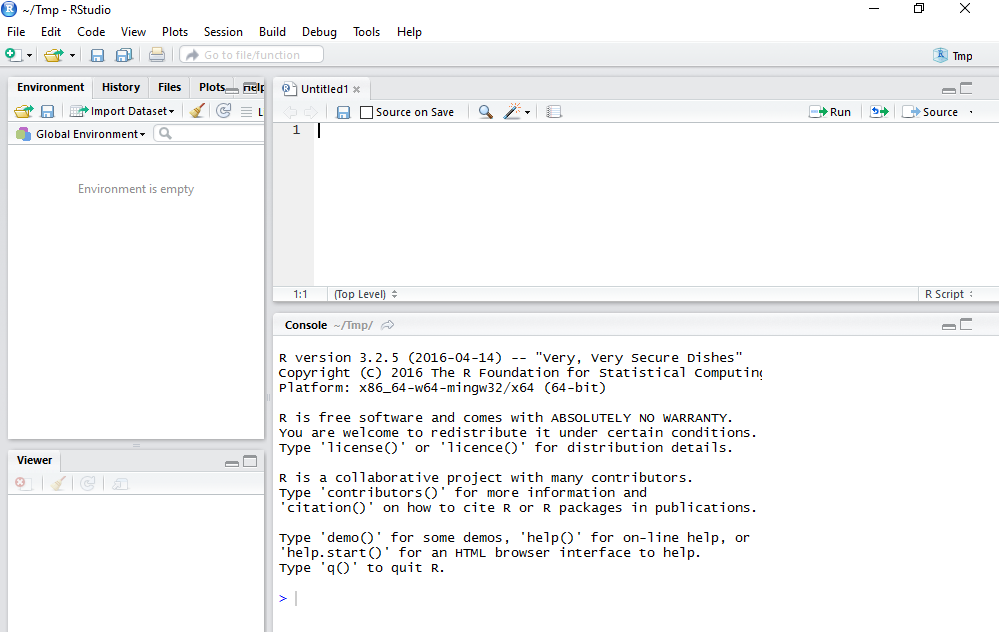Viewport: 999px width, 632px height.
Task: Click the Save current document icon in main toolbar
Action: coord(97,55)
